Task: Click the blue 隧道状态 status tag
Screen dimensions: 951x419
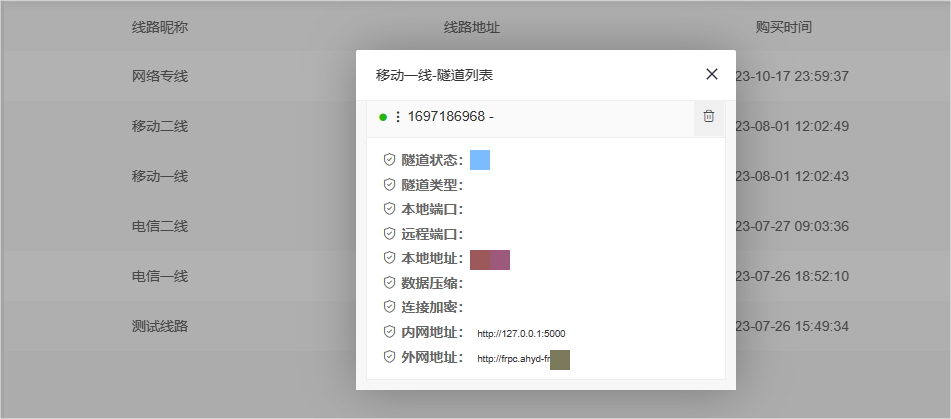Action: click(479, 160)
